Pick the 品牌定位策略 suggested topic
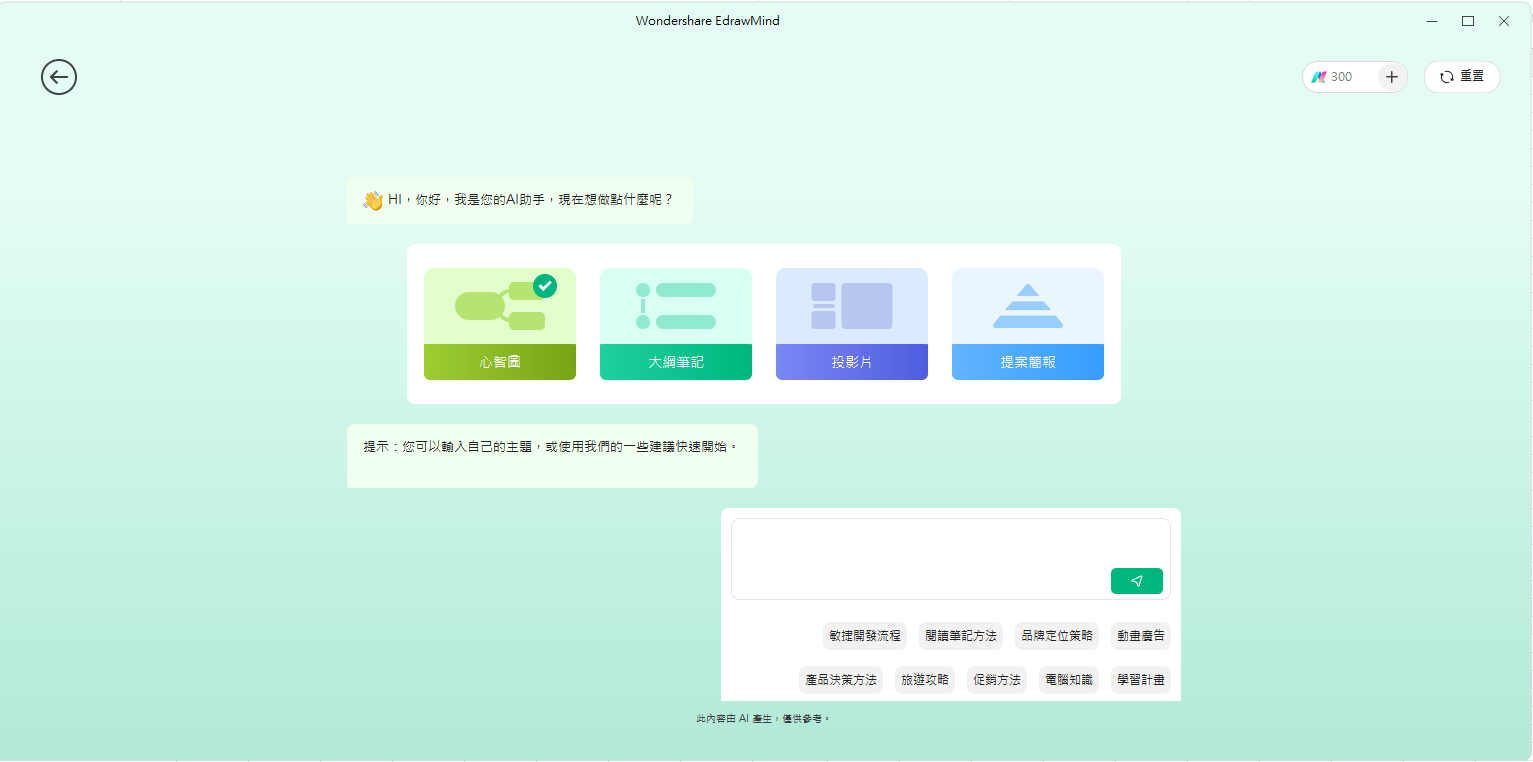Image resolution: width=1533 pixels, height=762 pixels. click(x=1056, y=636)
